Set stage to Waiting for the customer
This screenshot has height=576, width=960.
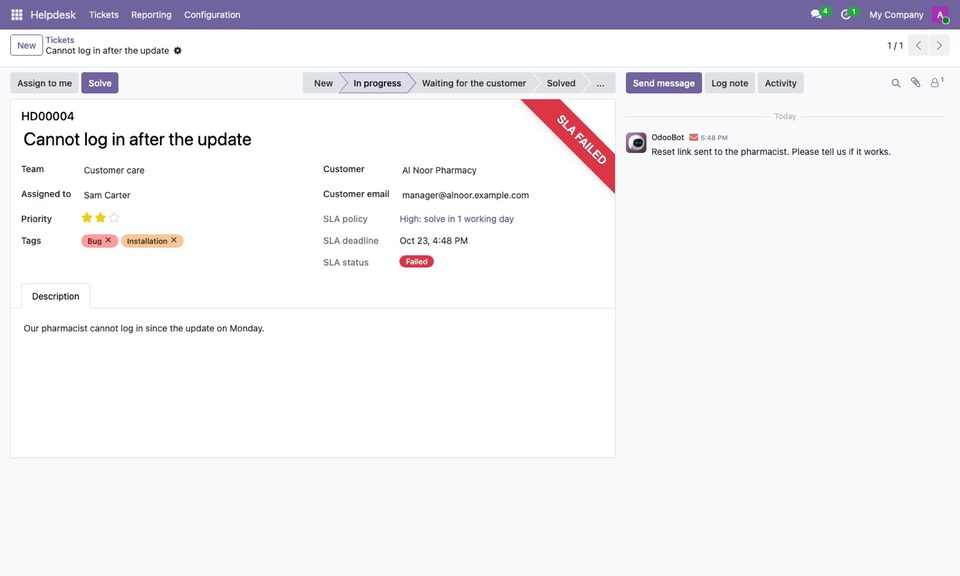[474, 83]
